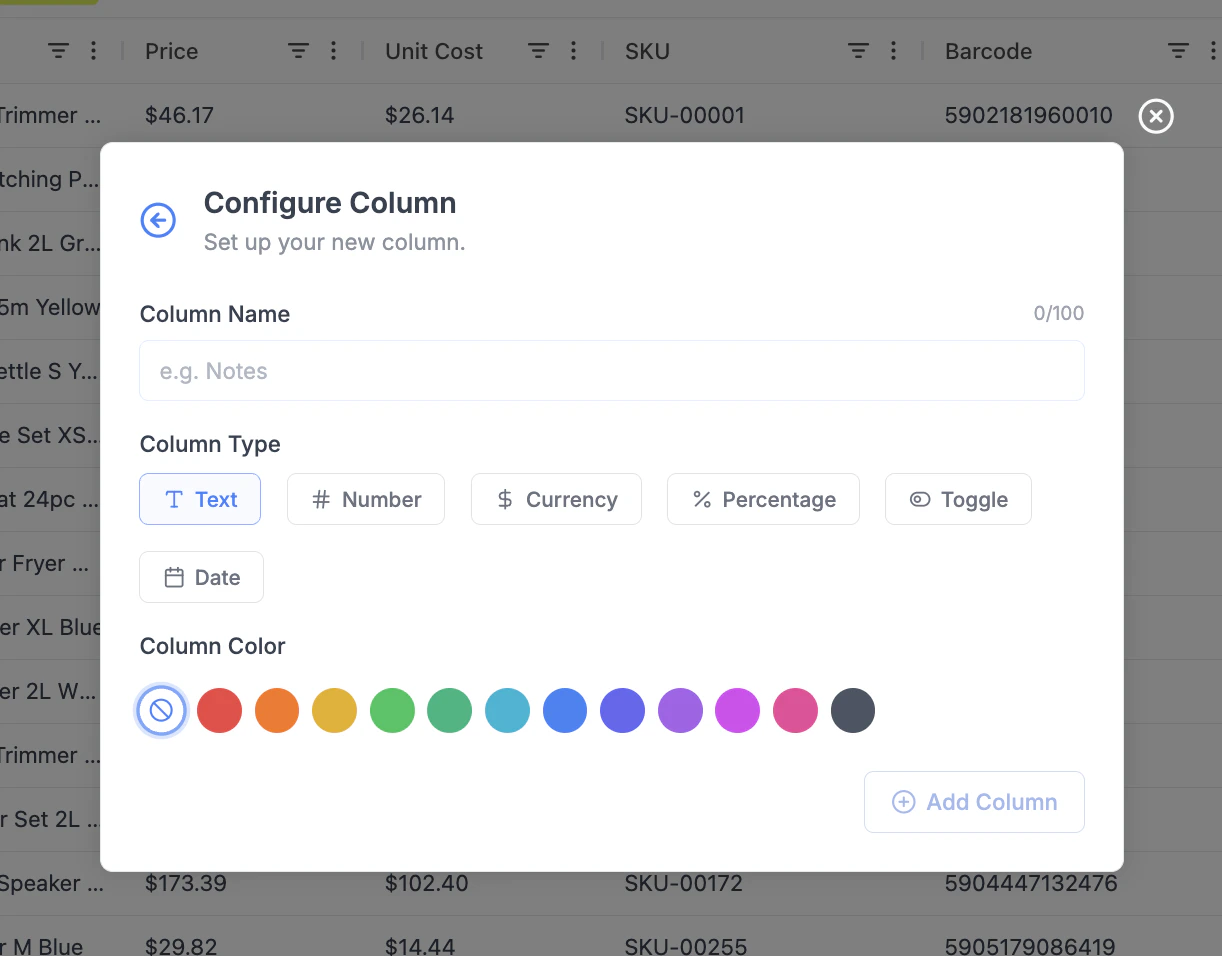Click the Barcode column header
The image size is (1222, 956).
988,51
